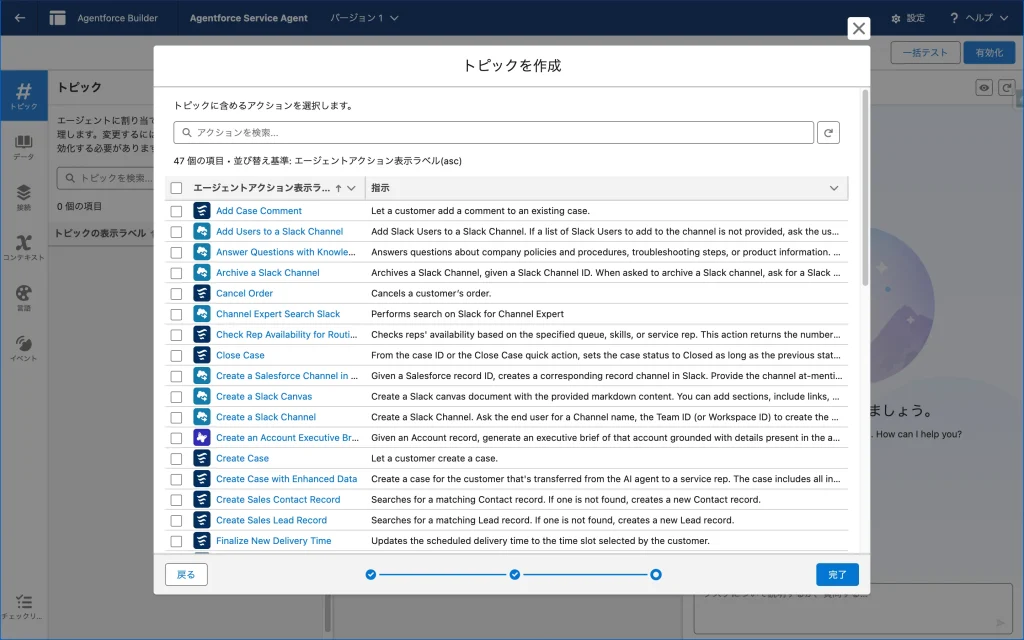Image resolution: width=1024 pixels, height=640 pixels.
Task: Click the first completed progress step marker
Action: click(x=371, y=575)
